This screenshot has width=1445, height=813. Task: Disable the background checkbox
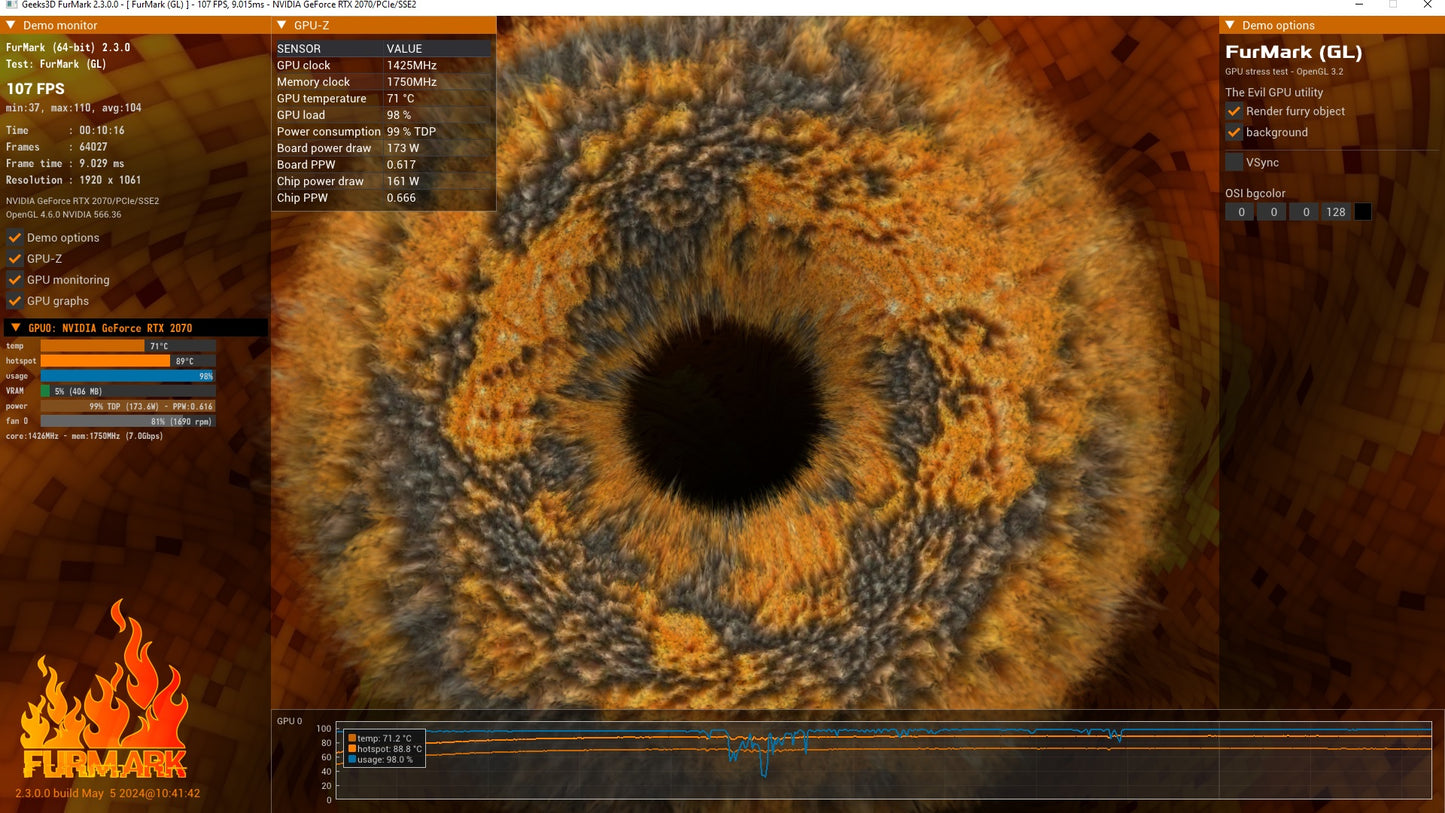click(1234, 132)
